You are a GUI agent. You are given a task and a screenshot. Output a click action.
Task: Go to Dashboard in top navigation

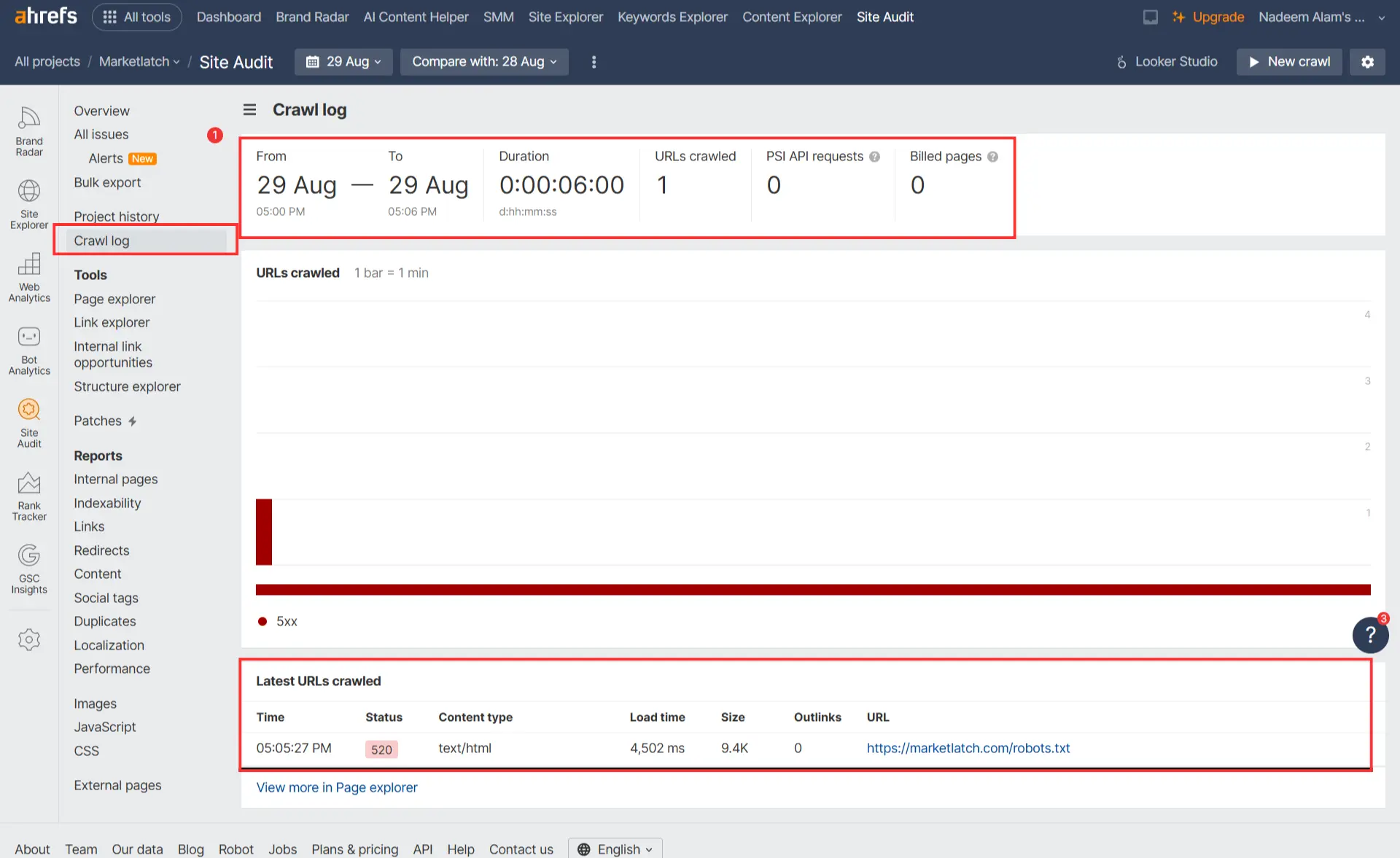pyautogui.click(x=228, y=17)
